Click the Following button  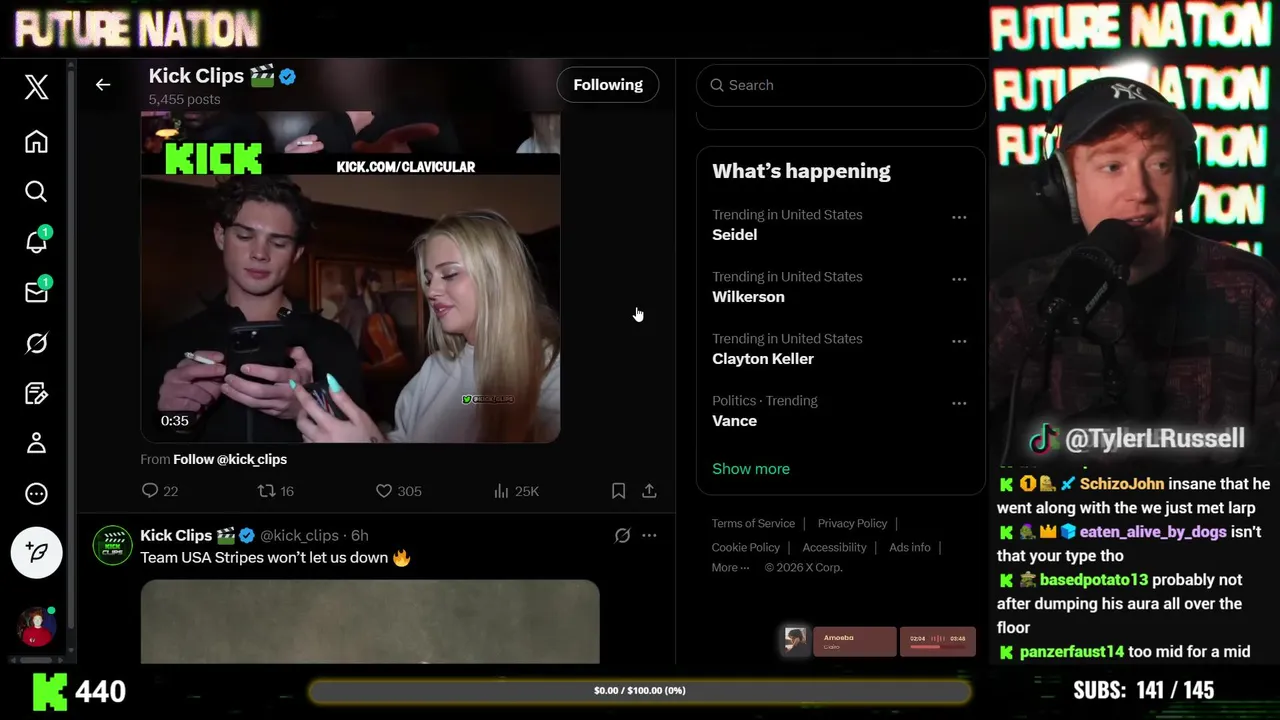click(x=608, y=85)
